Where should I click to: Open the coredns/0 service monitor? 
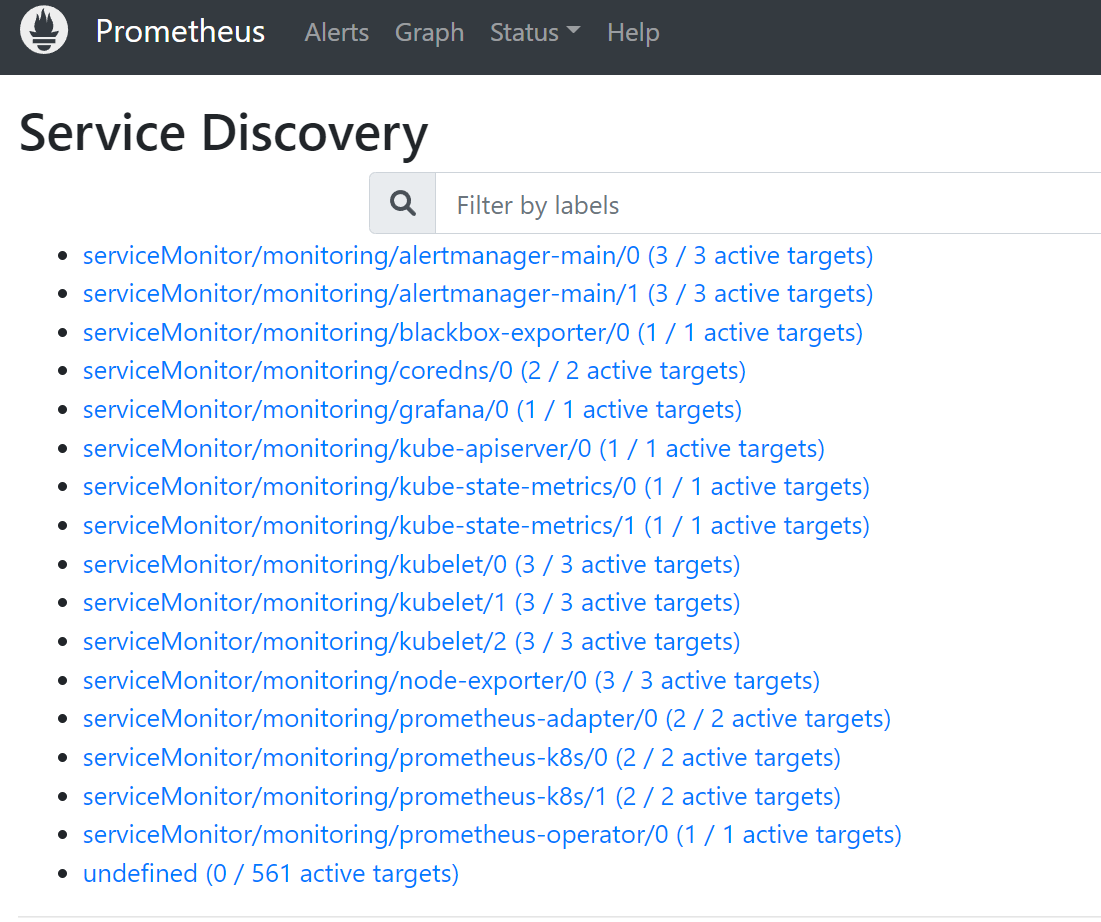pyautogui.click(x=414, y=371)
